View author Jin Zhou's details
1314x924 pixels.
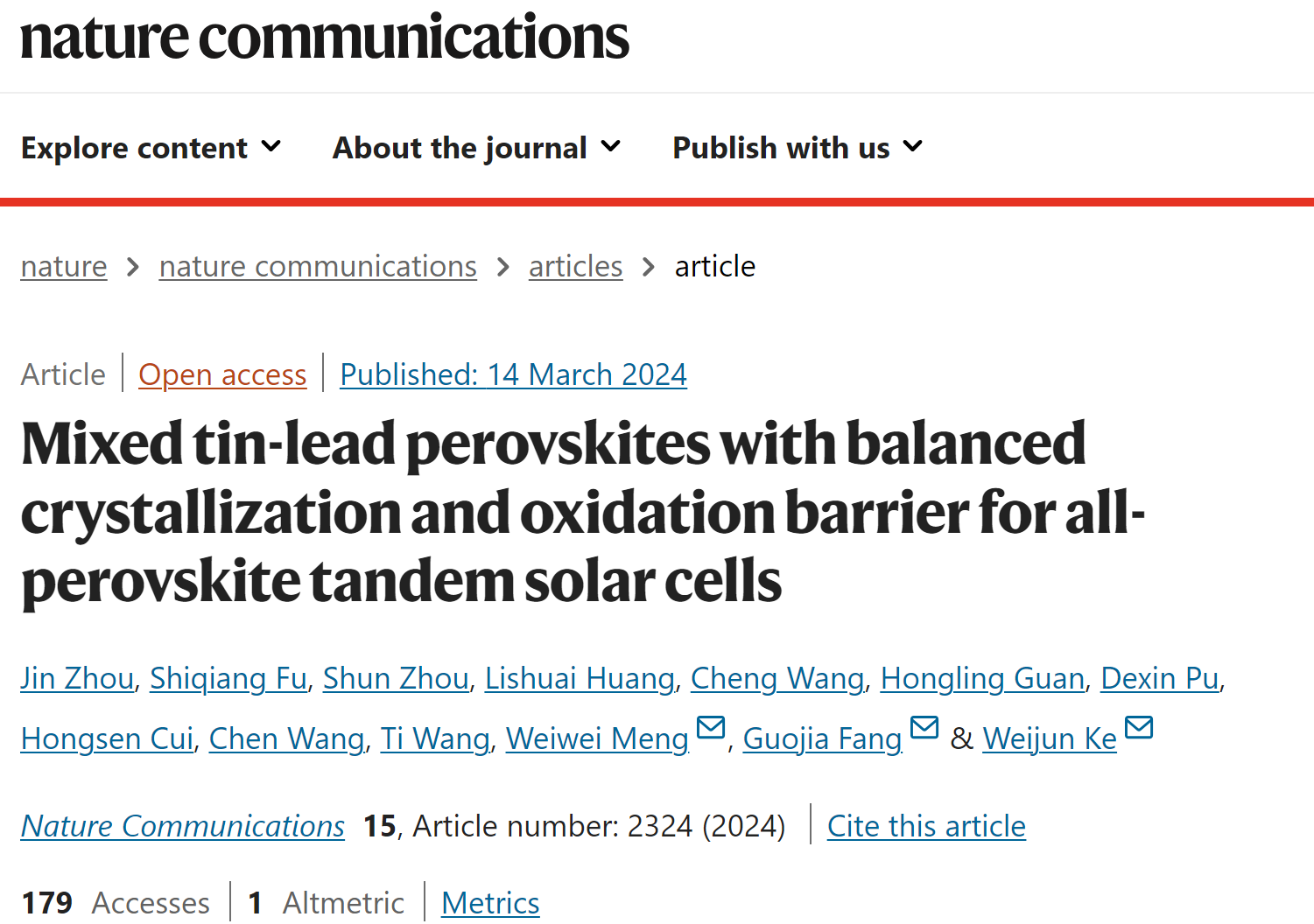(77, 678)
